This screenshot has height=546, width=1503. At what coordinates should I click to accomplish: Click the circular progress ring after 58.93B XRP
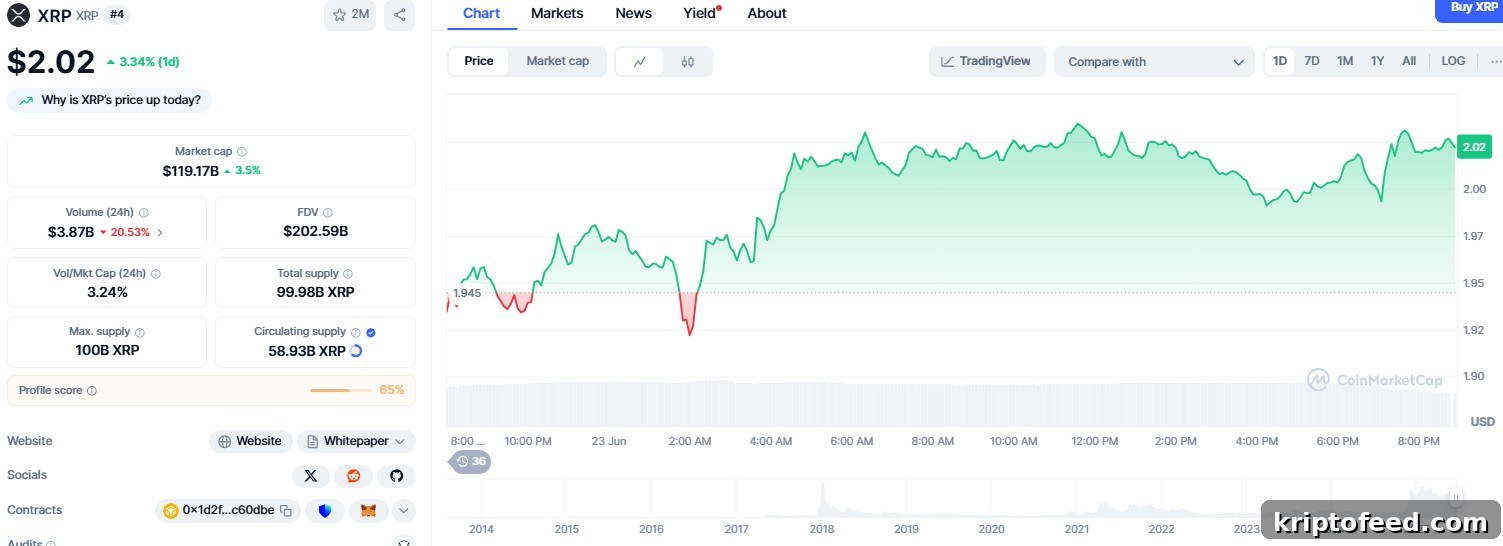coord(356,351)
